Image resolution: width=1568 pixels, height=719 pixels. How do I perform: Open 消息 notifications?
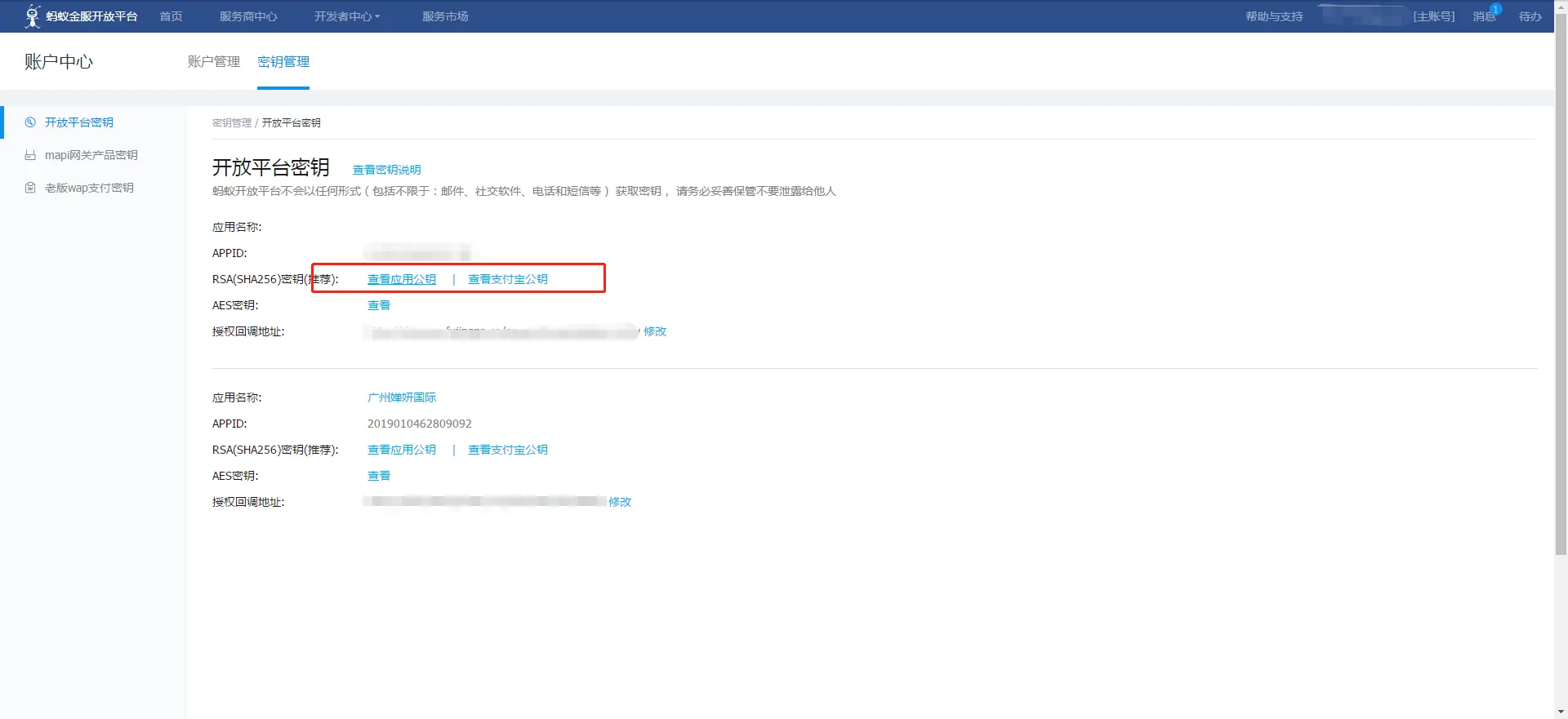1485,16
